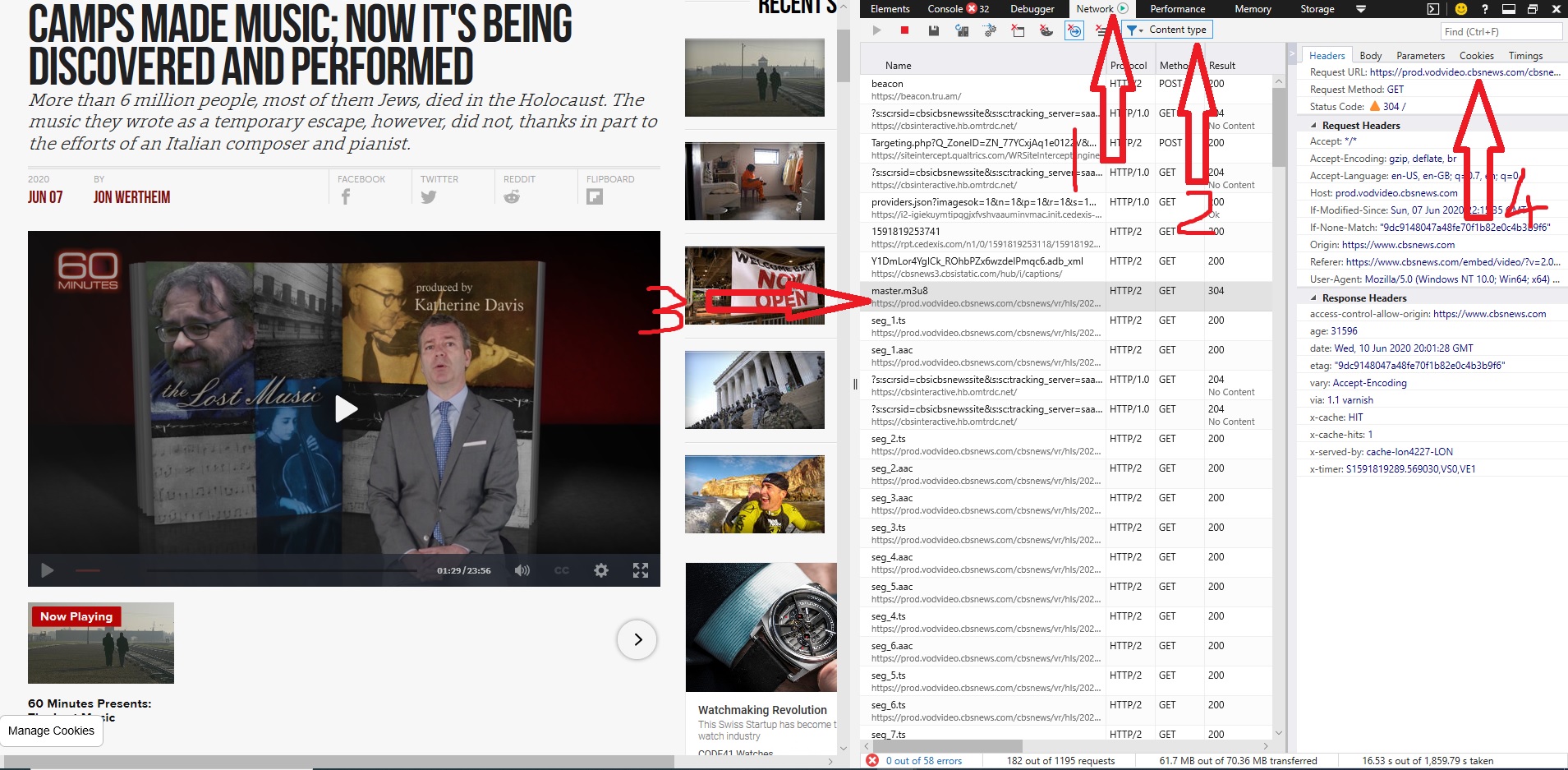
Task: Toggle closed captions in the video player
Action: [x=562, y=570]
